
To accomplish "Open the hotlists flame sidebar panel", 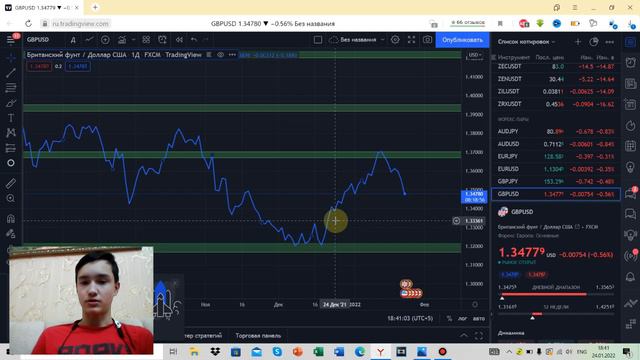I will pyautogui.click(x=631, y=126).
